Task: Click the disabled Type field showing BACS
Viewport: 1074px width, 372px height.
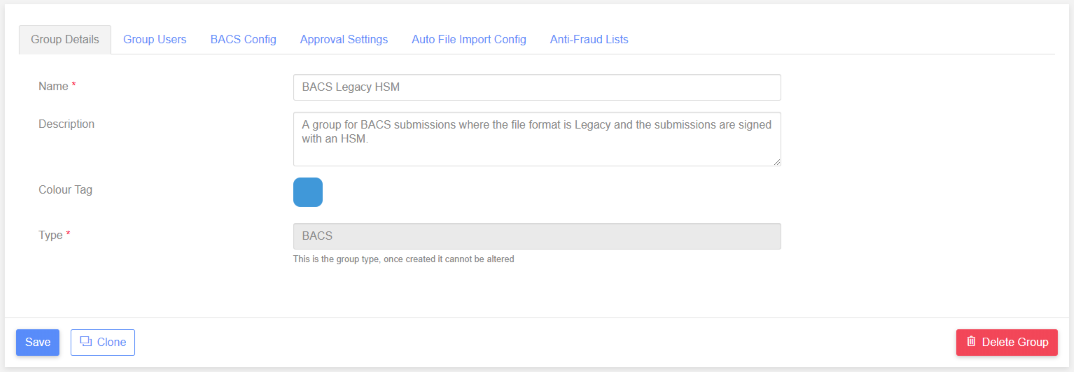Action: (x=537, y=236)
